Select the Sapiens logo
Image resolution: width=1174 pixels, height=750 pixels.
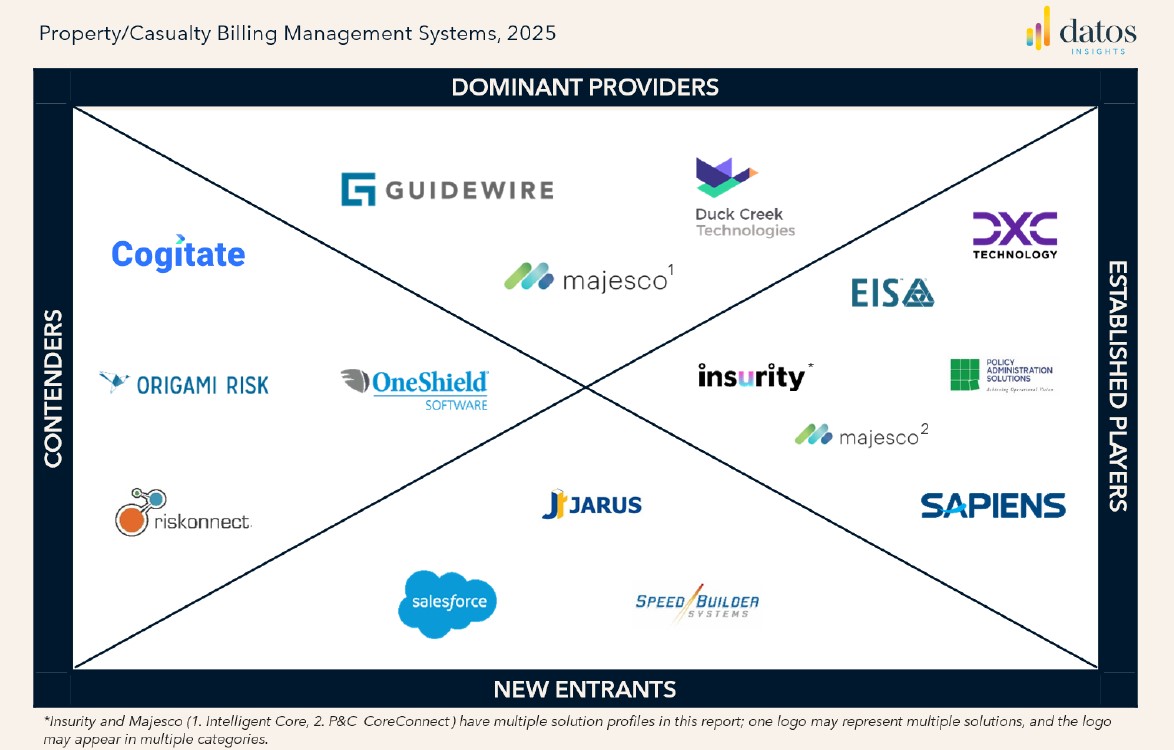[x=992, y=506]
